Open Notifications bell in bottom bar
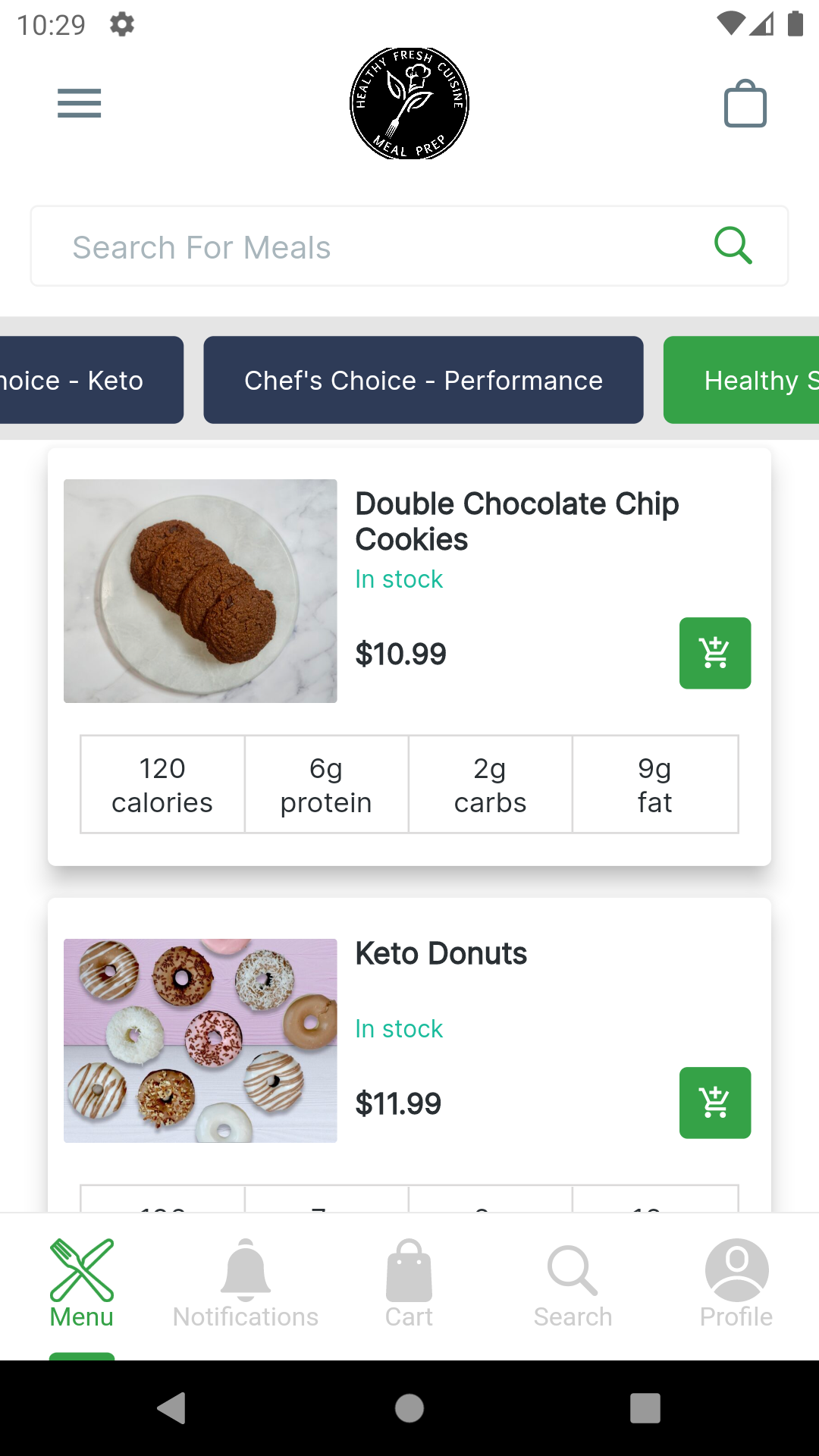The height and width of the screenshot is (1456, 819). point(246,1283)
